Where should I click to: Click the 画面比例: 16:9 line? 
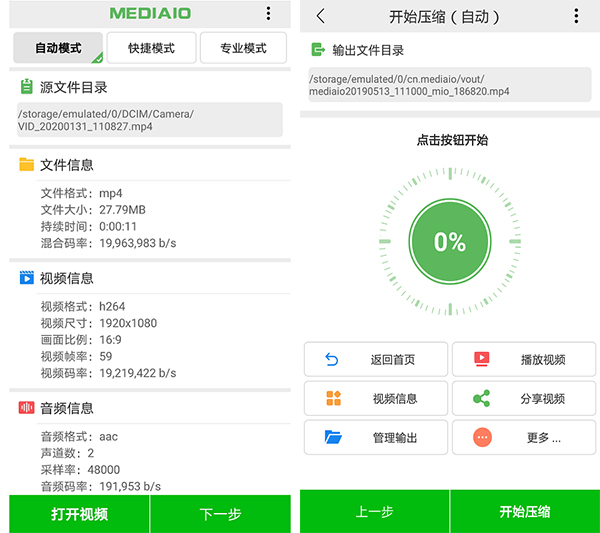(81, 340)
